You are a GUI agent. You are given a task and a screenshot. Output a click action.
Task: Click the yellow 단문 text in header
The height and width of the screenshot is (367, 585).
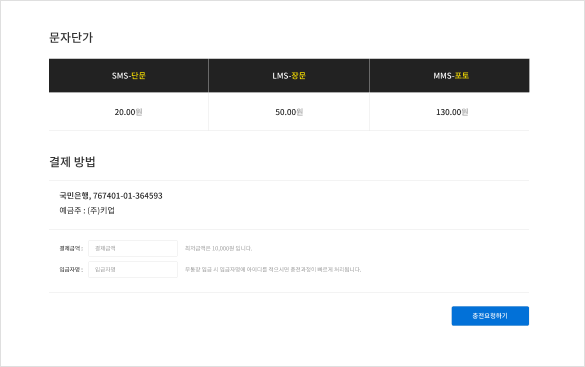138,75
